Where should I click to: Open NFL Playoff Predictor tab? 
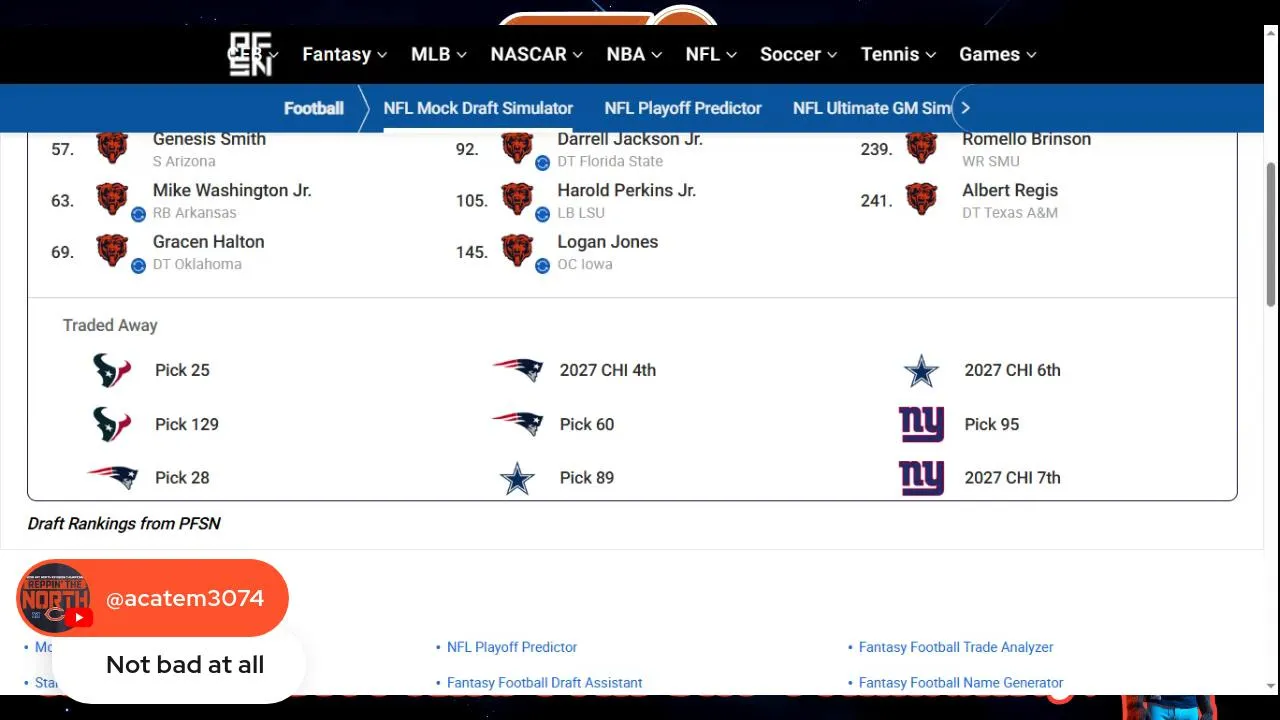tap(683, 108)
